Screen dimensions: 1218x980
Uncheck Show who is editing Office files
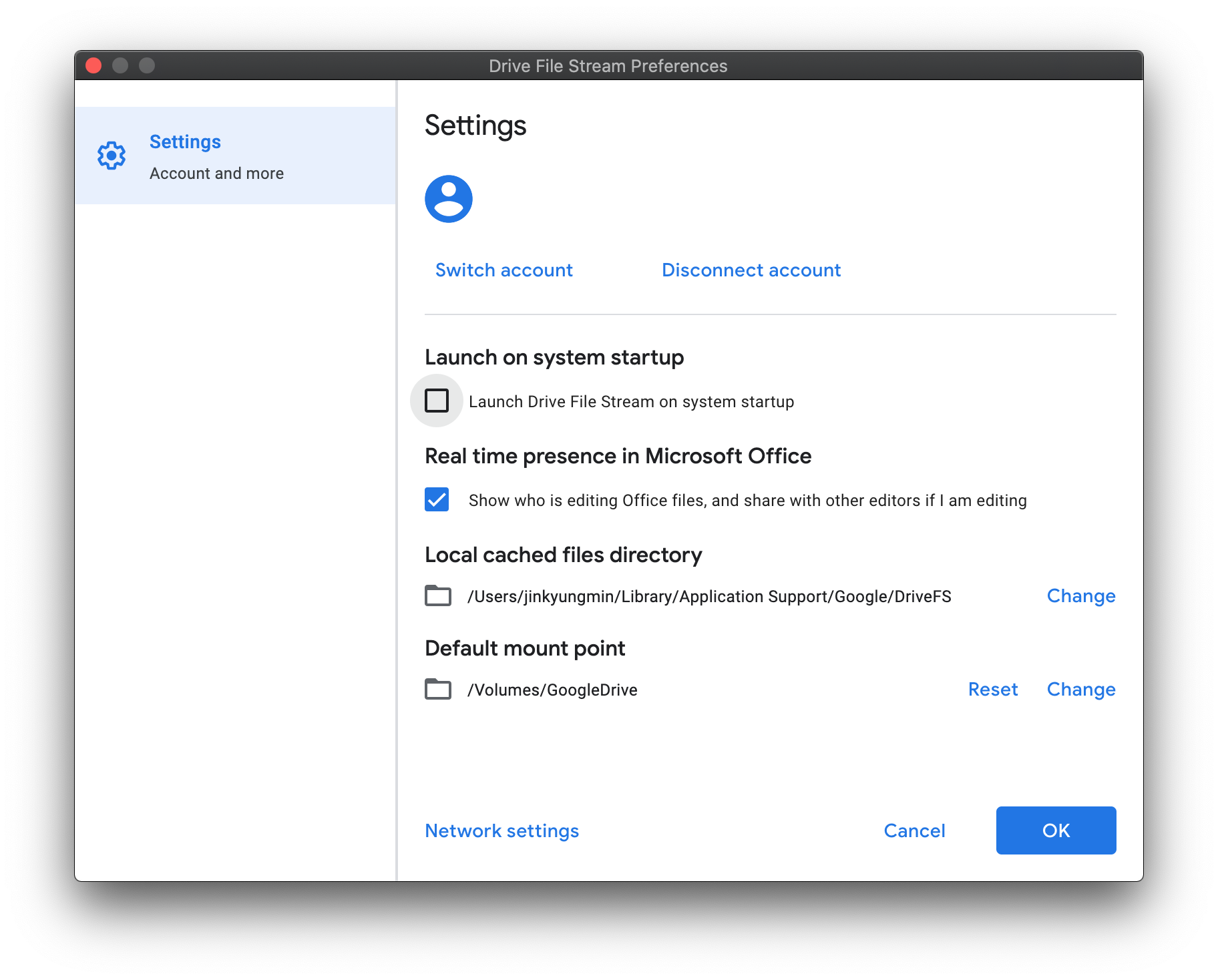[437, 499]
